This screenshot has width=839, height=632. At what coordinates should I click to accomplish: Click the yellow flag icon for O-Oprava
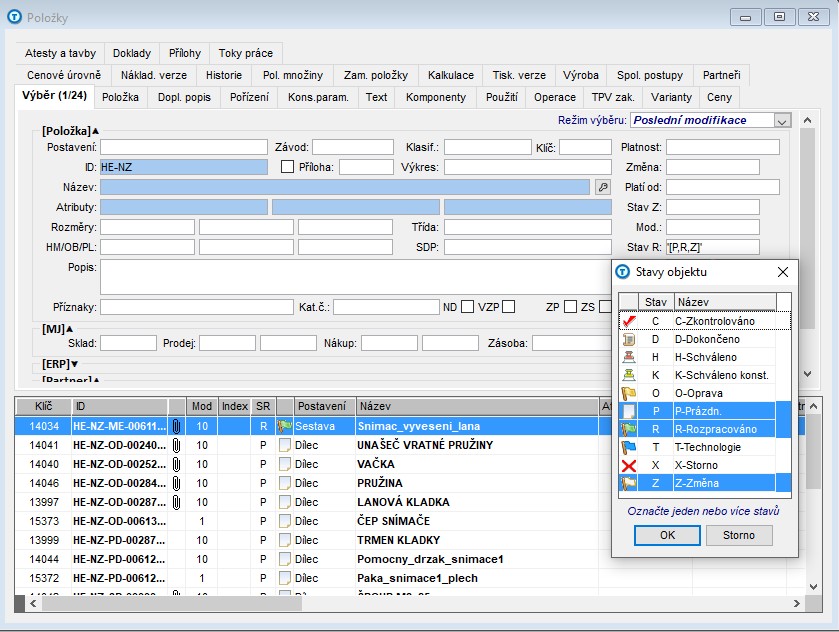click(x=629, y=393)
